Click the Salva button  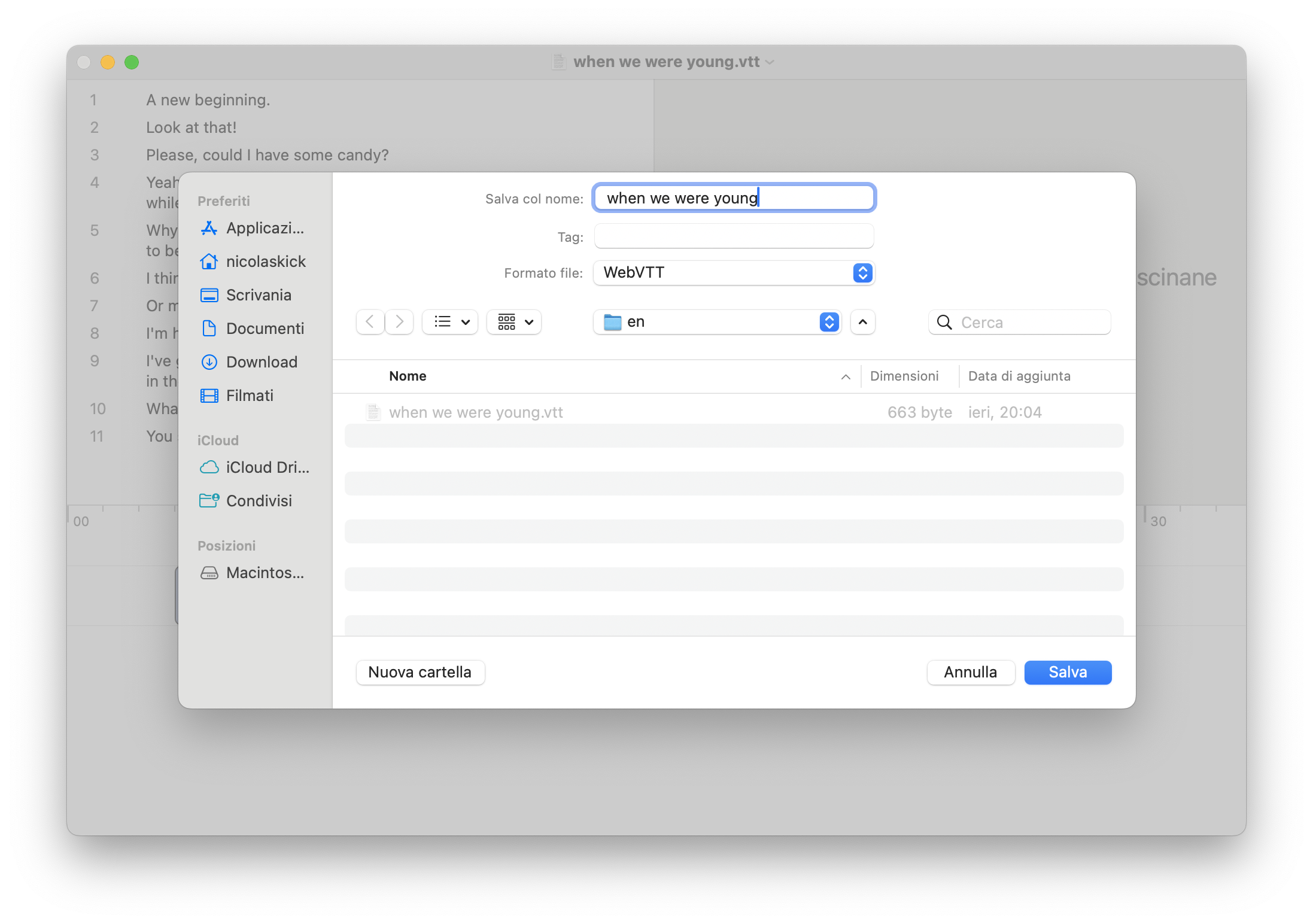coord(1068,672)
